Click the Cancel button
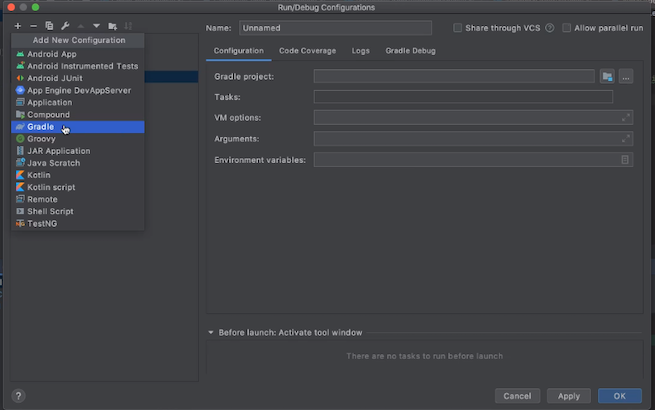655x410 pixels. point(517,395)
